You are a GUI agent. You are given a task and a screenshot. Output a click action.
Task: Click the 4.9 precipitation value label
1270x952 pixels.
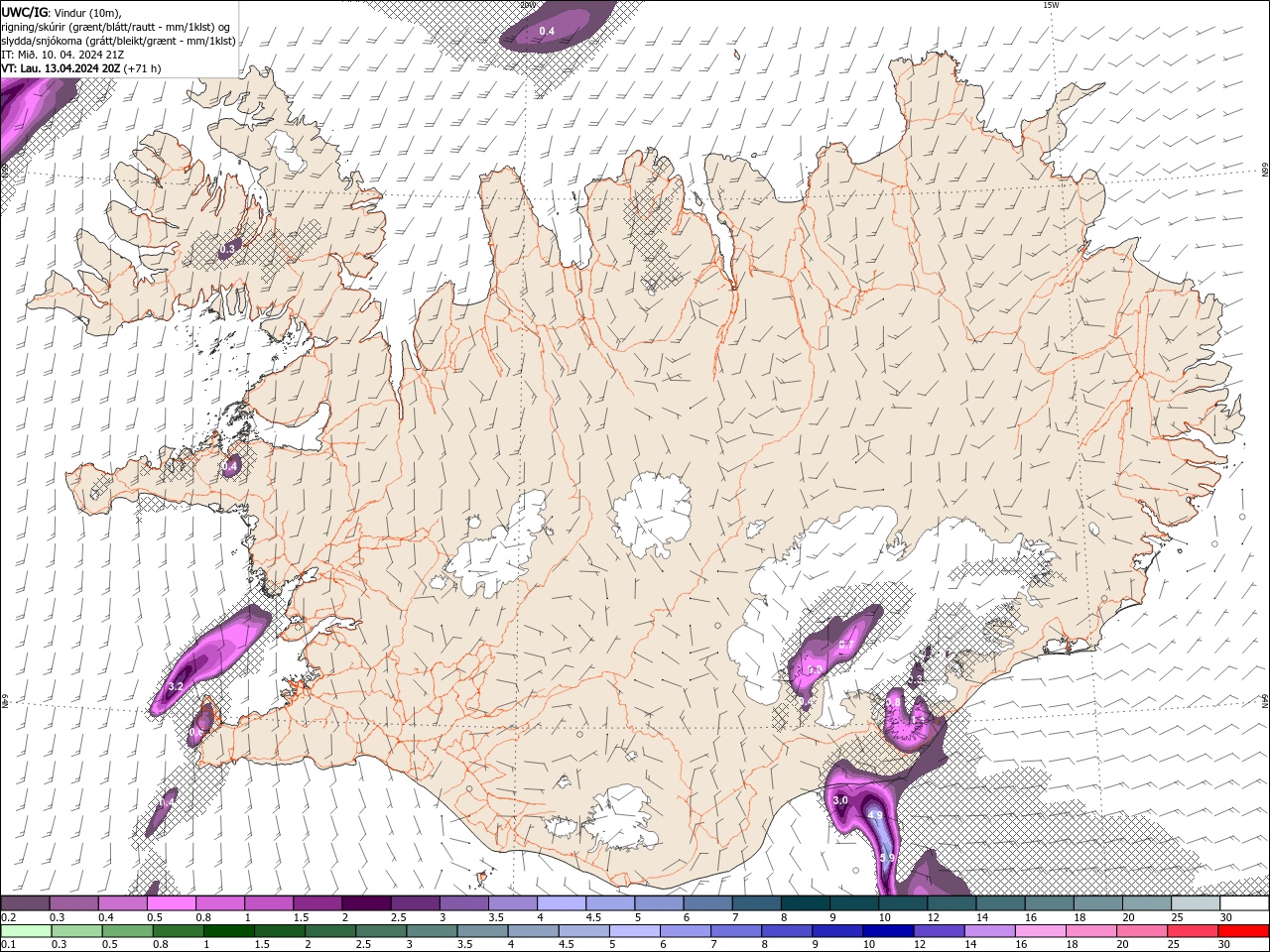click(875, 815)
